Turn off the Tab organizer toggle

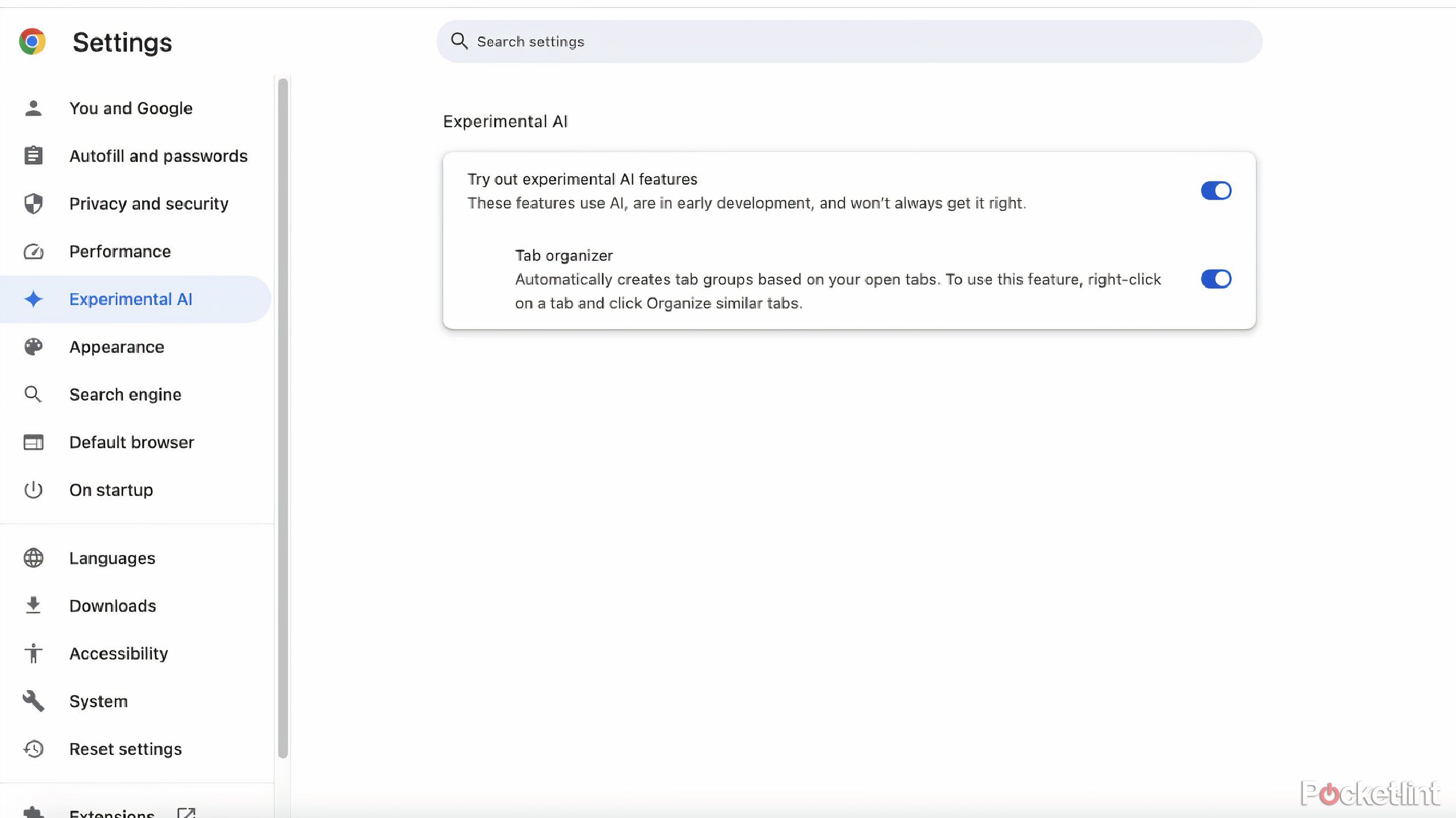(x=1216, y=279)
